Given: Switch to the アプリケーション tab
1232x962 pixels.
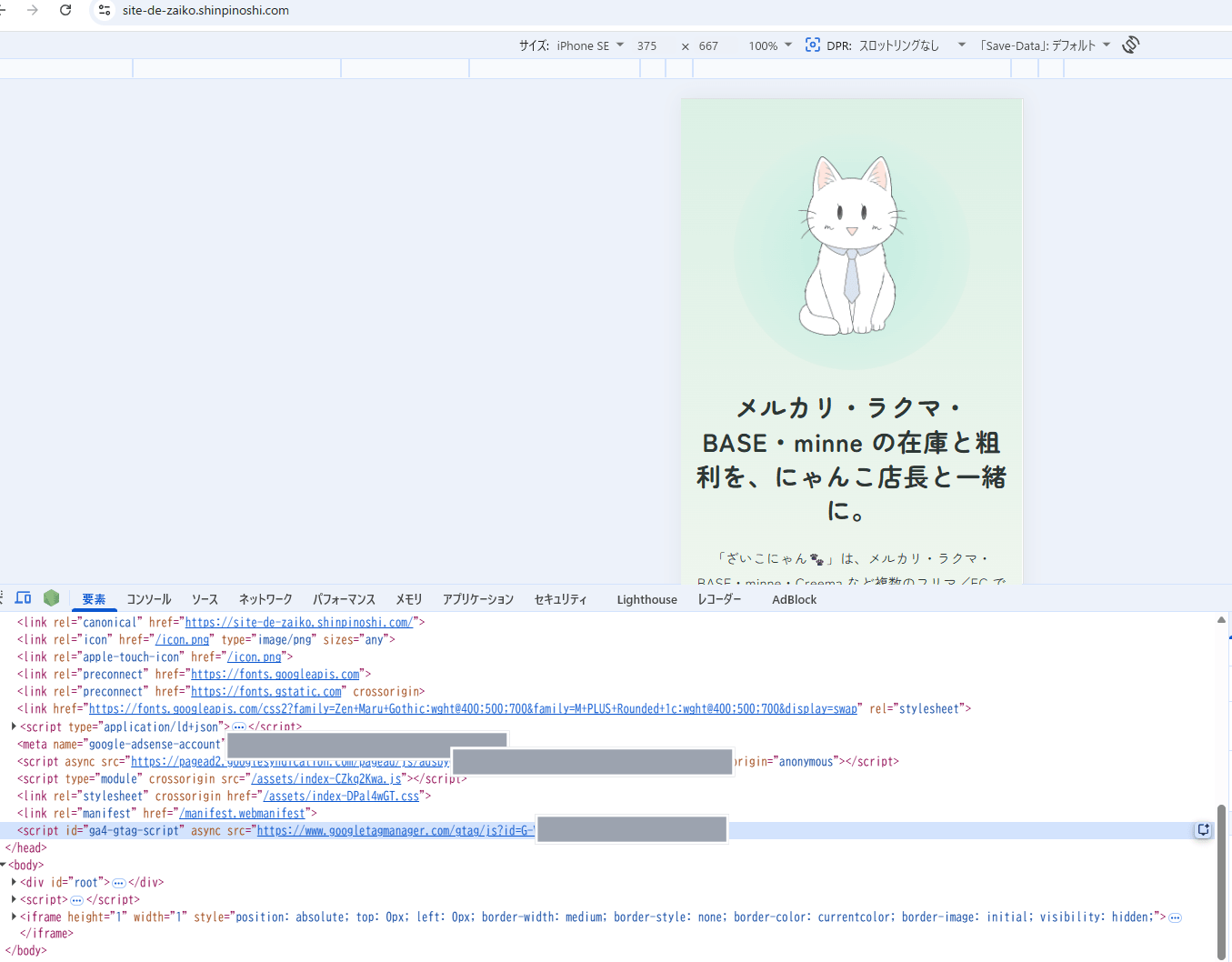Looking at the screenshot, I should point(478,599).
